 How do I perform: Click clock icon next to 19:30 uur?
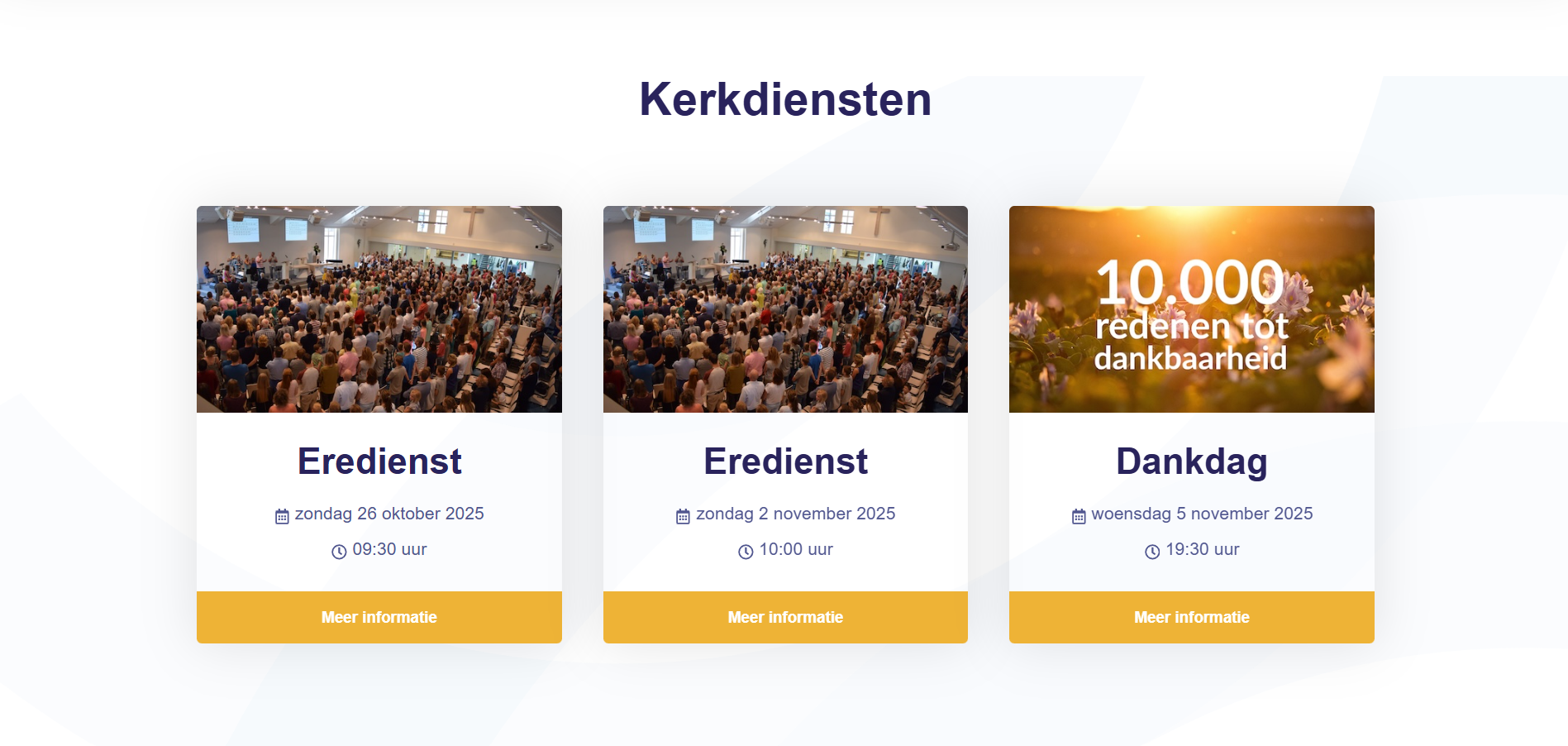coord(1152,552)
